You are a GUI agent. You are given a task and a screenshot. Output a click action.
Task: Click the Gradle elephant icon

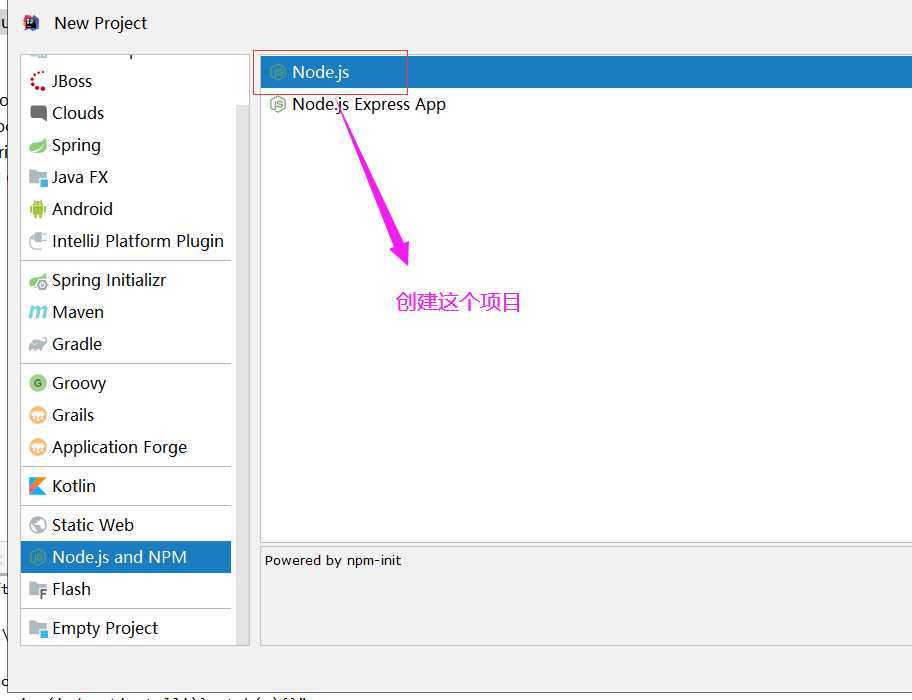click(38, 344)
